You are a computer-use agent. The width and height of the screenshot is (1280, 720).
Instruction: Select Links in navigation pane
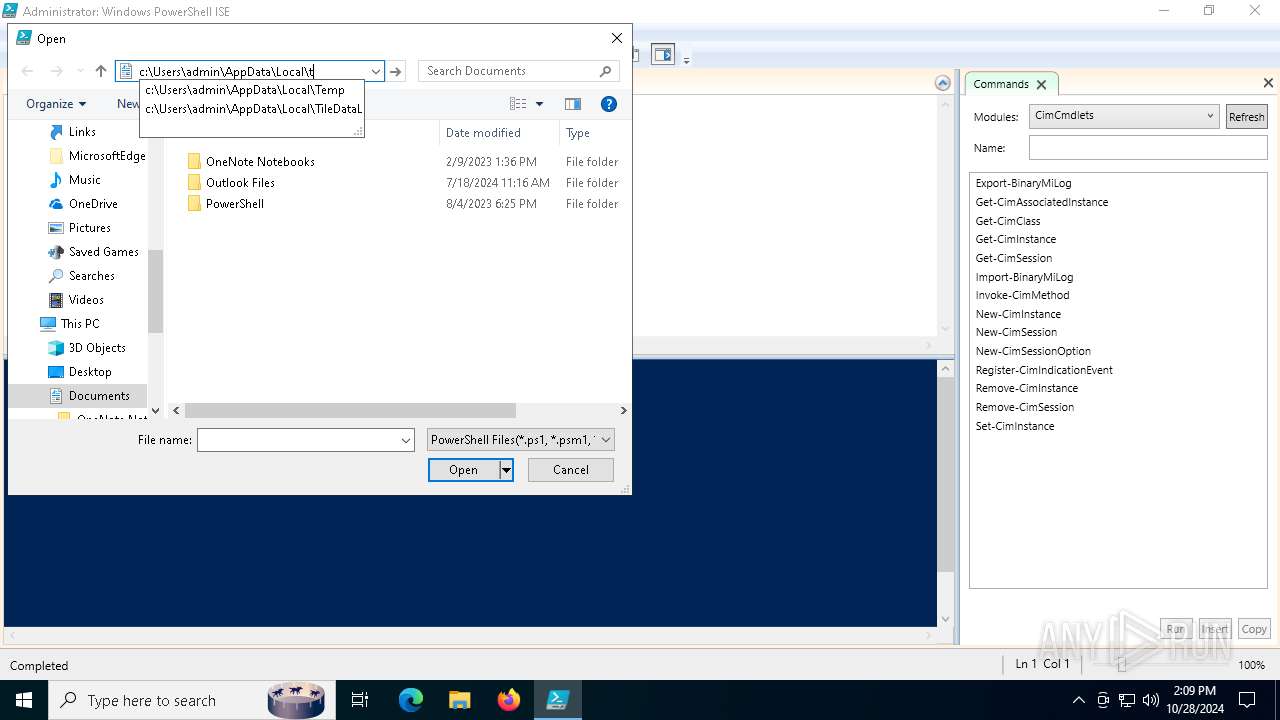82,132
